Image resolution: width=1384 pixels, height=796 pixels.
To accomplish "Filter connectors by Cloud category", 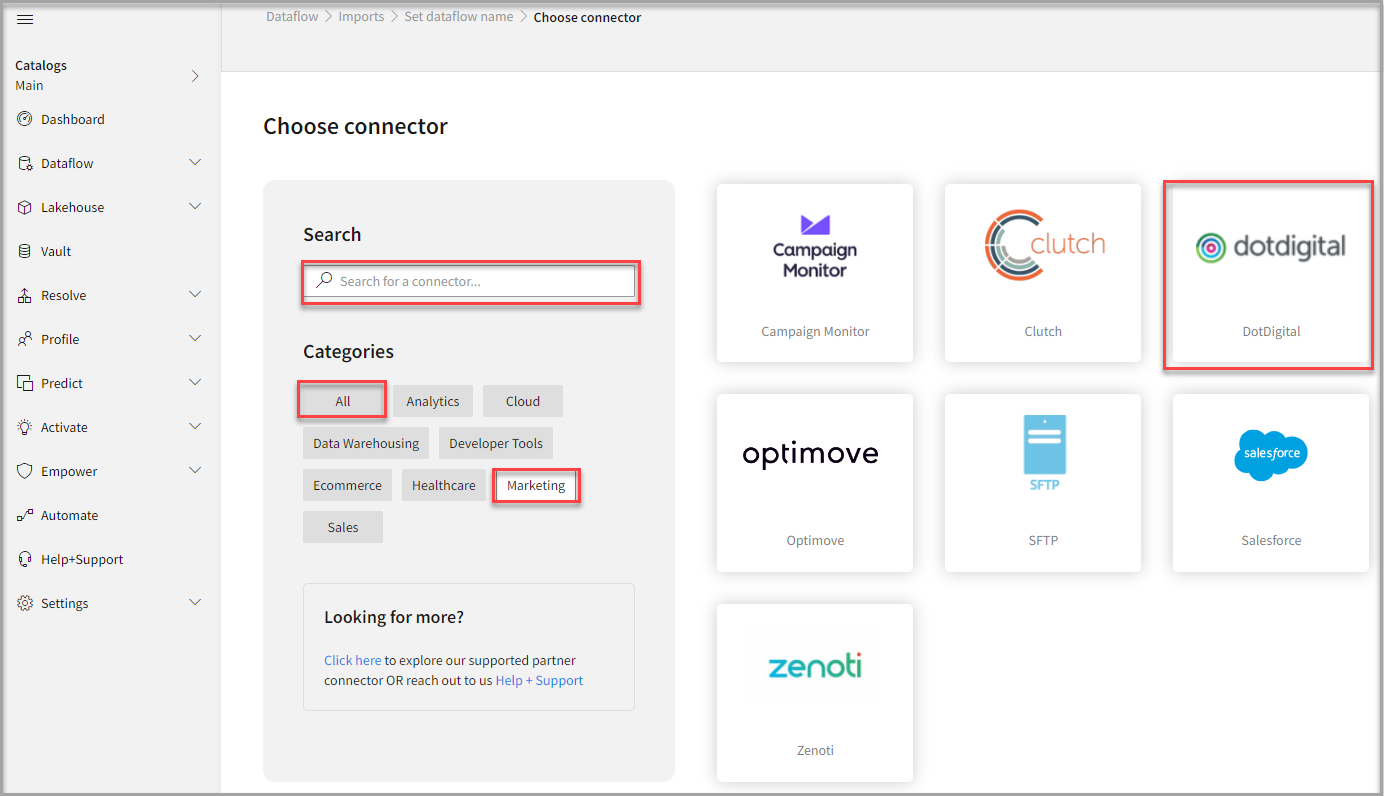I will (523, 401).
